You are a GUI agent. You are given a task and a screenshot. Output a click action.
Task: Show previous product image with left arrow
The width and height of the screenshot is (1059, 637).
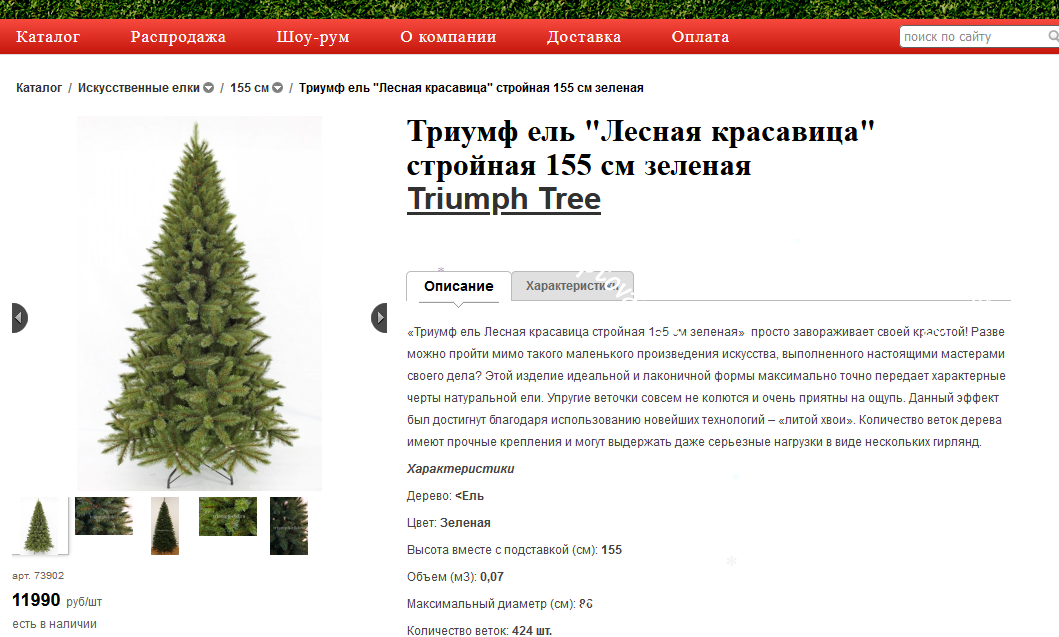(x=20, y=317)
